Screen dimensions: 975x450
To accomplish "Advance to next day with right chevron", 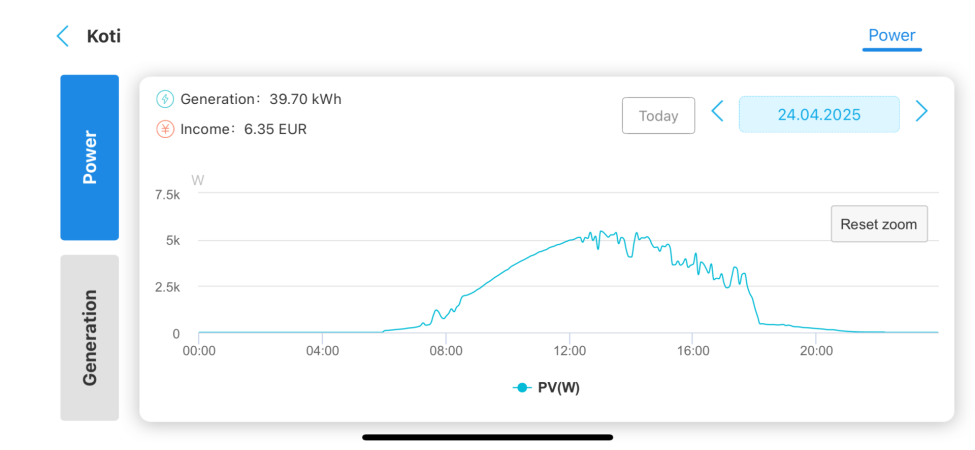I will click(922, 111).
